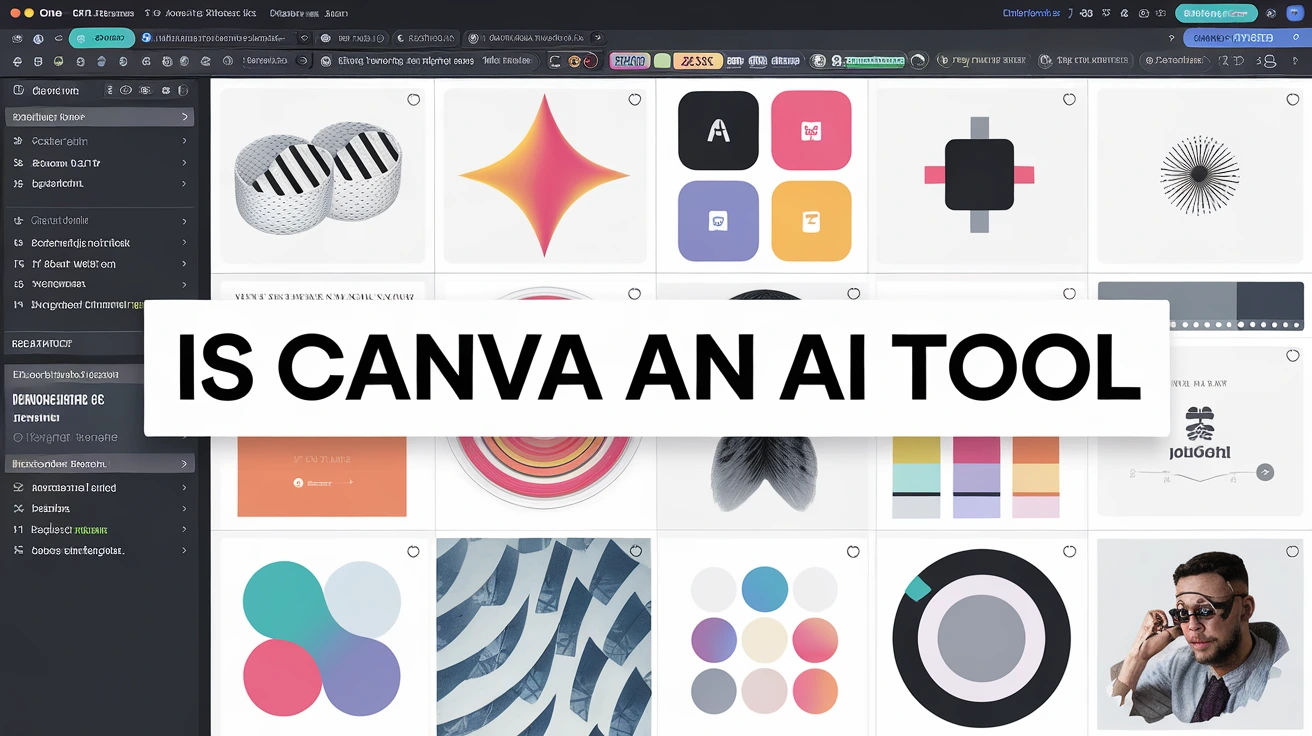Mark the radial burst design's selection circle

click(1290, 100)
